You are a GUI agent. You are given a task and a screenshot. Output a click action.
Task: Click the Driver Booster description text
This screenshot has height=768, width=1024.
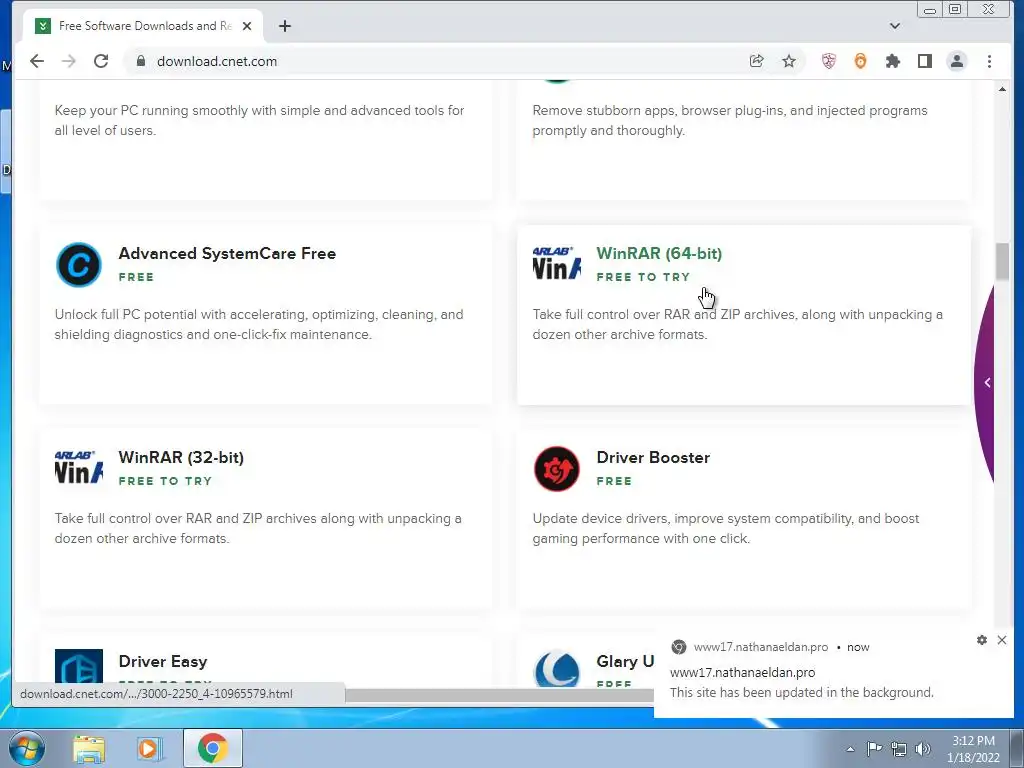[726, 528]
